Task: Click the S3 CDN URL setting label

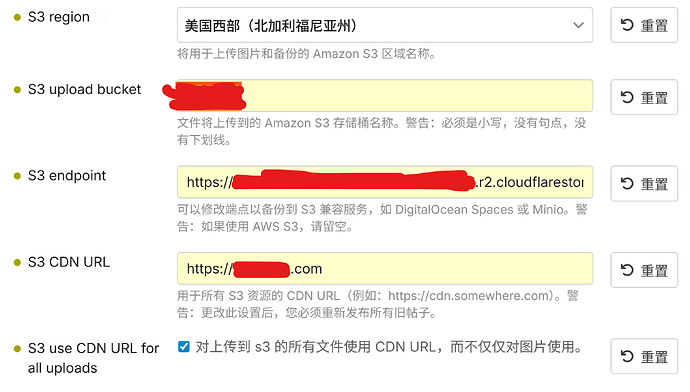Action: pyautogui.click(x=69, y=262)
